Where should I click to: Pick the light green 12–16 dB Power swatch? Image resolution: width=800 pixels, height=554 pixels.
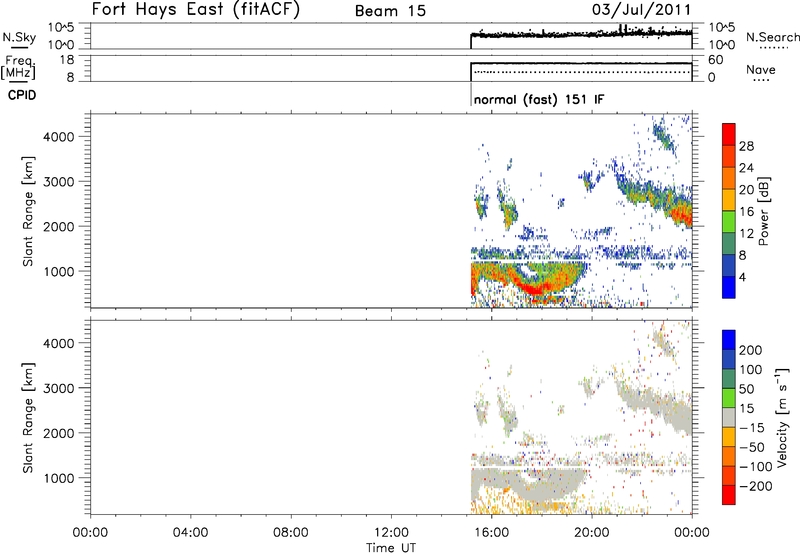point(729,222)
